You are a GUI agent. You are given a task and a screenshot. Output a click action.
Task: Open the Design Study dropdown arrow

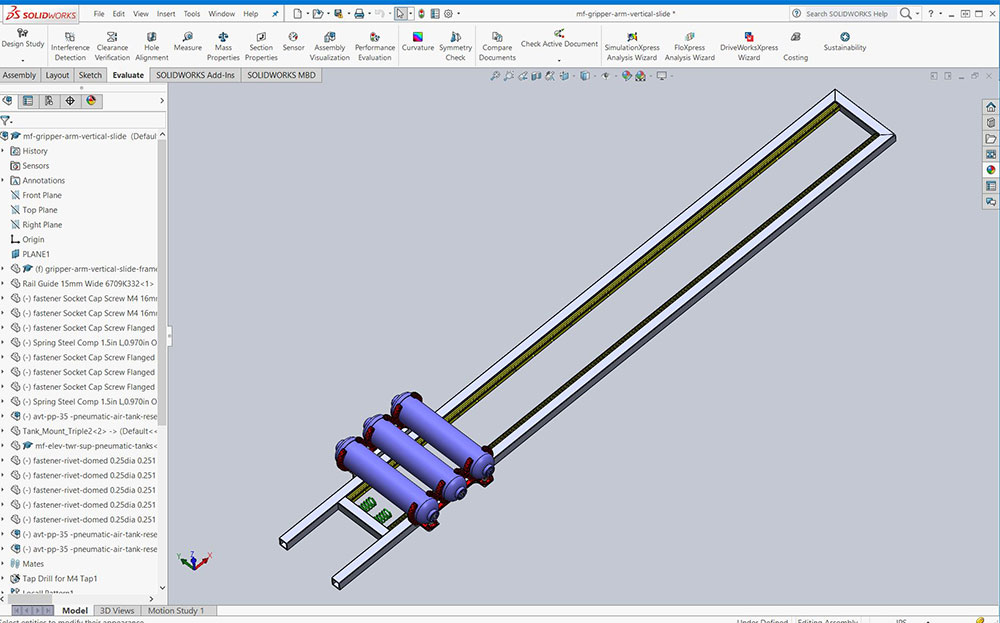point(22,61)
